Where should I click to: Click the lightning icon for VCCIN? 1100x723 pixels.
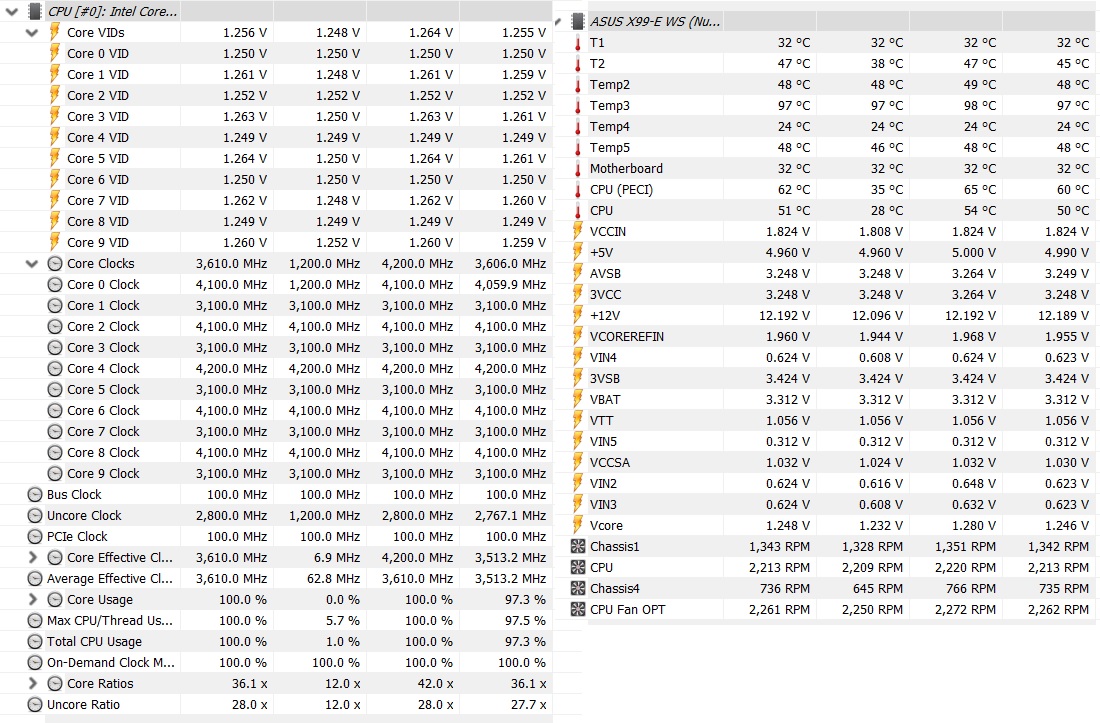(578, 231)
